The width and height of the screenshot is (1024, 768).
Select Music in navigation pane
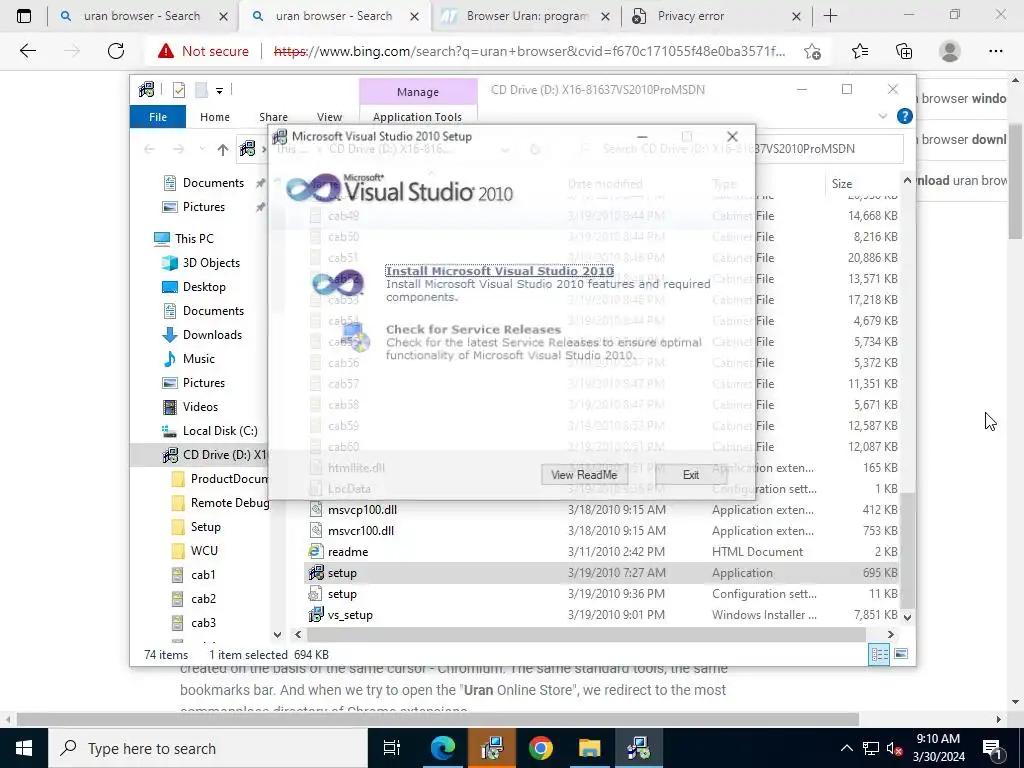coord(199,359)
